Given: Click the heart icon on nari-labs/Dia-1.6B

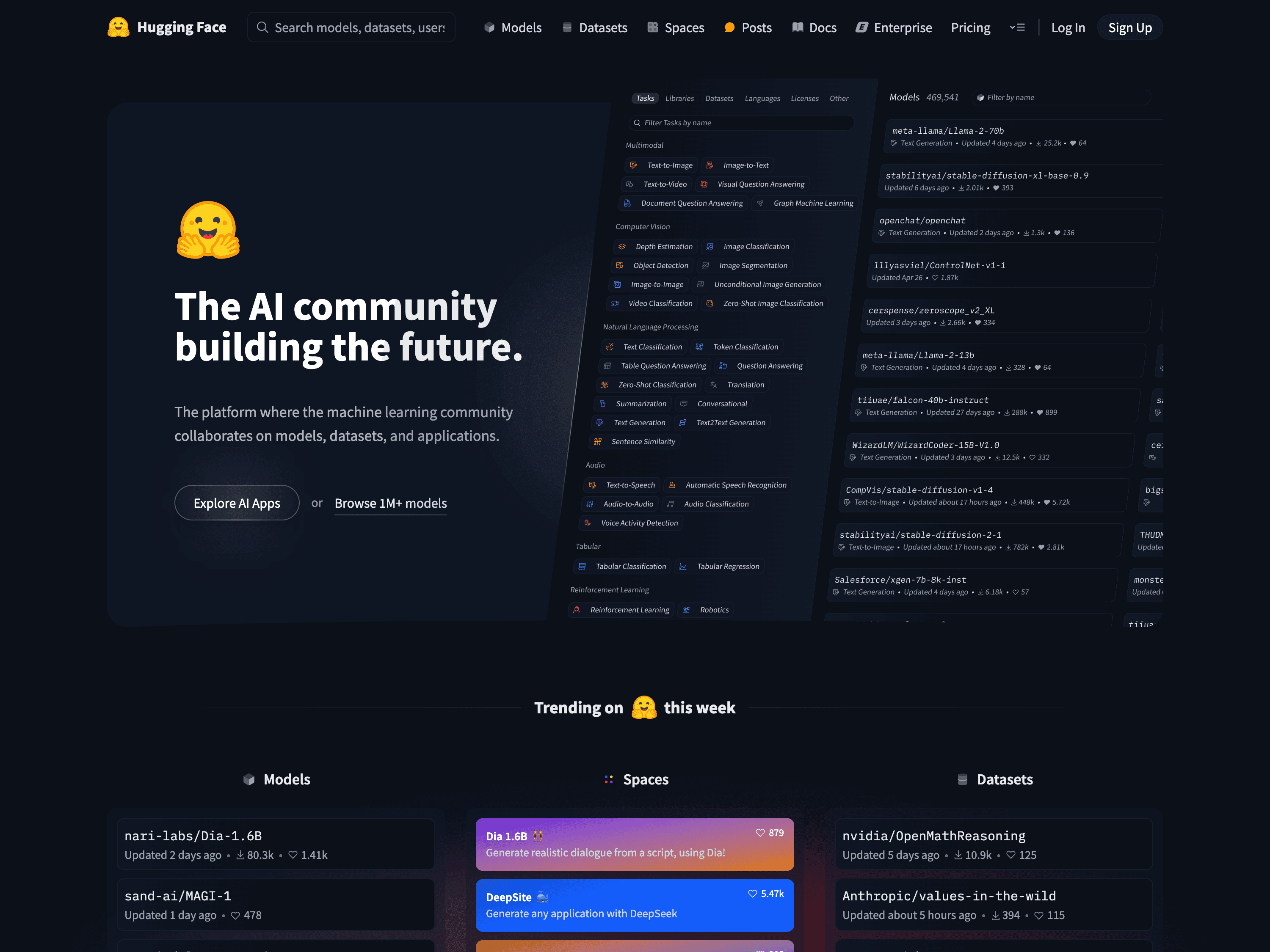Looking at the screenshot, I should [293, 855].
